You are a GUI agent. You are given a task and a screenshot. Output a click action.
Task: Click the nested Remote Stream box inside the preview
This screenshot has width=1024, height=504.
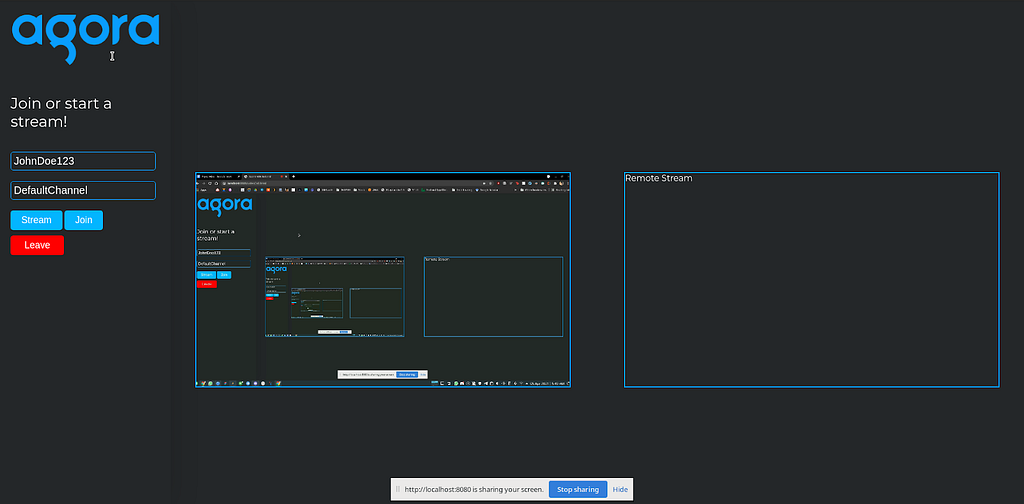(493, 296)
